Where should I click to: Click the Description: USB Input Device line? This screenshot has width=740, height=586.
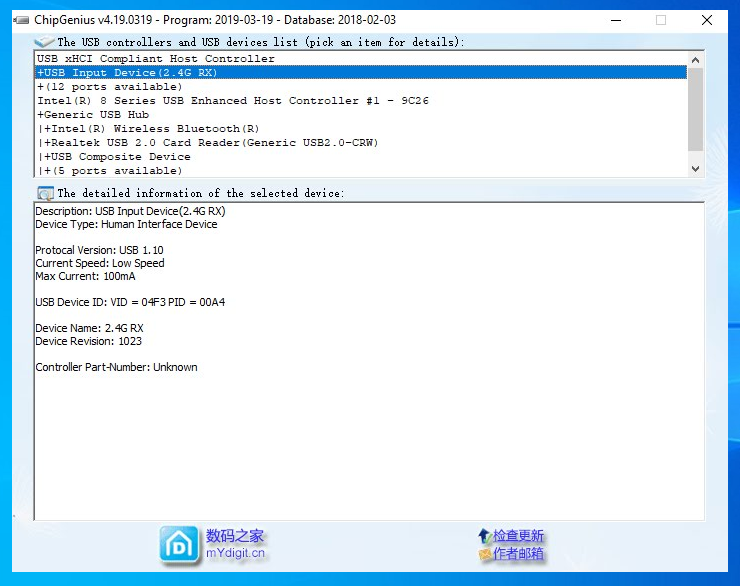130,211
